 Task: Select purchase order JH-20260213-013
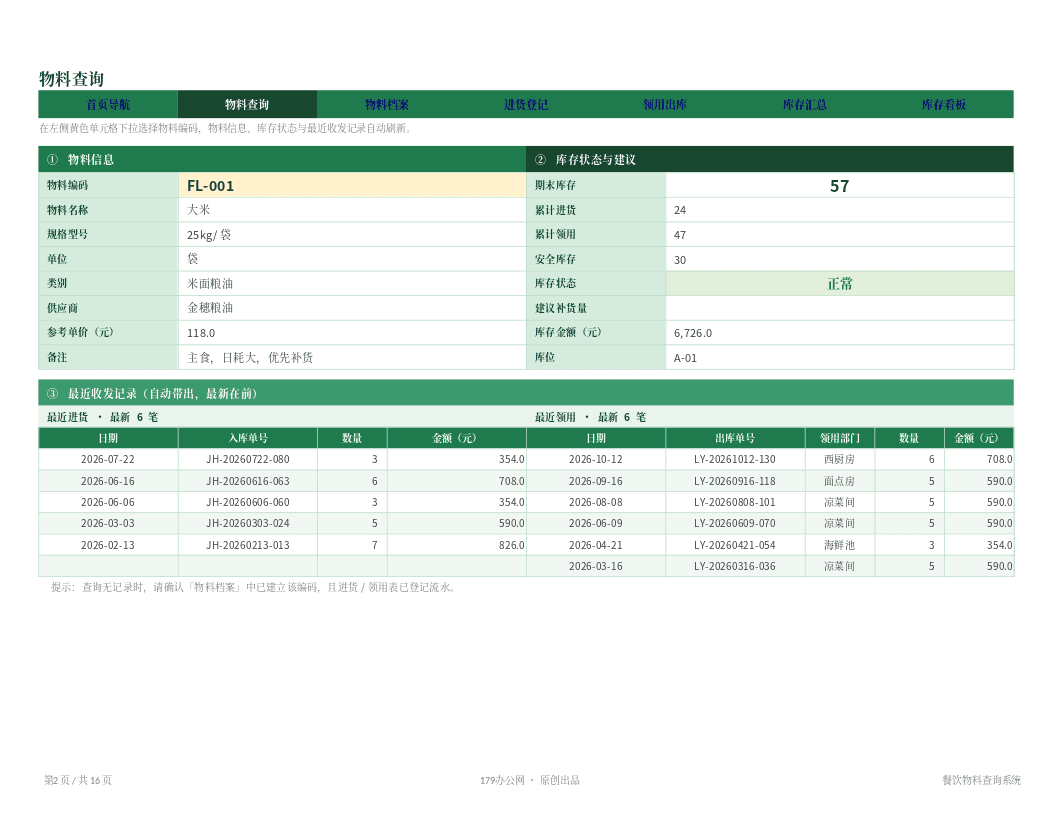[248, 545]
